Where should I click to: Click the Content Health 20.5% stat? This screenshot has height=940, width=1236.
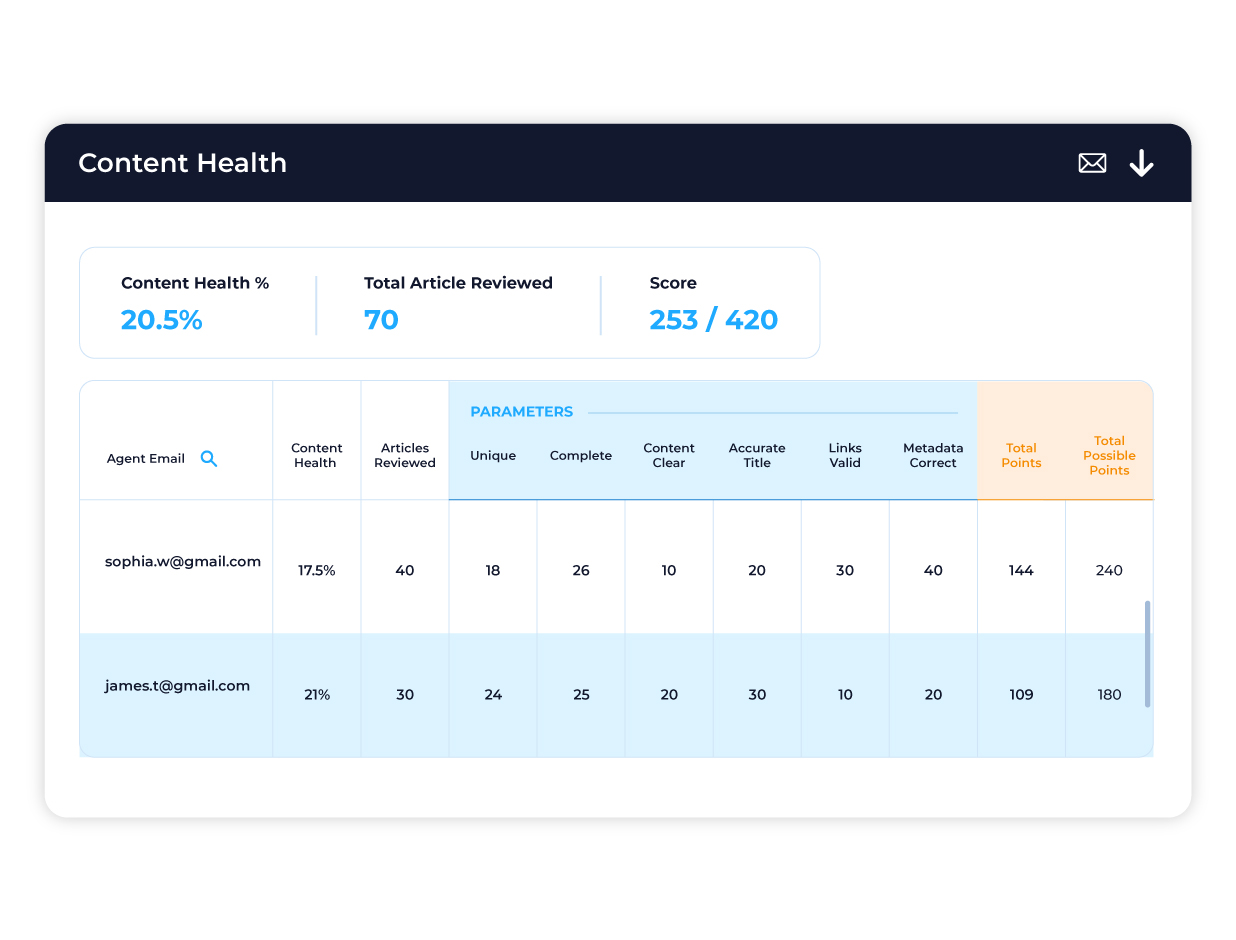click(x=162, y=320)
